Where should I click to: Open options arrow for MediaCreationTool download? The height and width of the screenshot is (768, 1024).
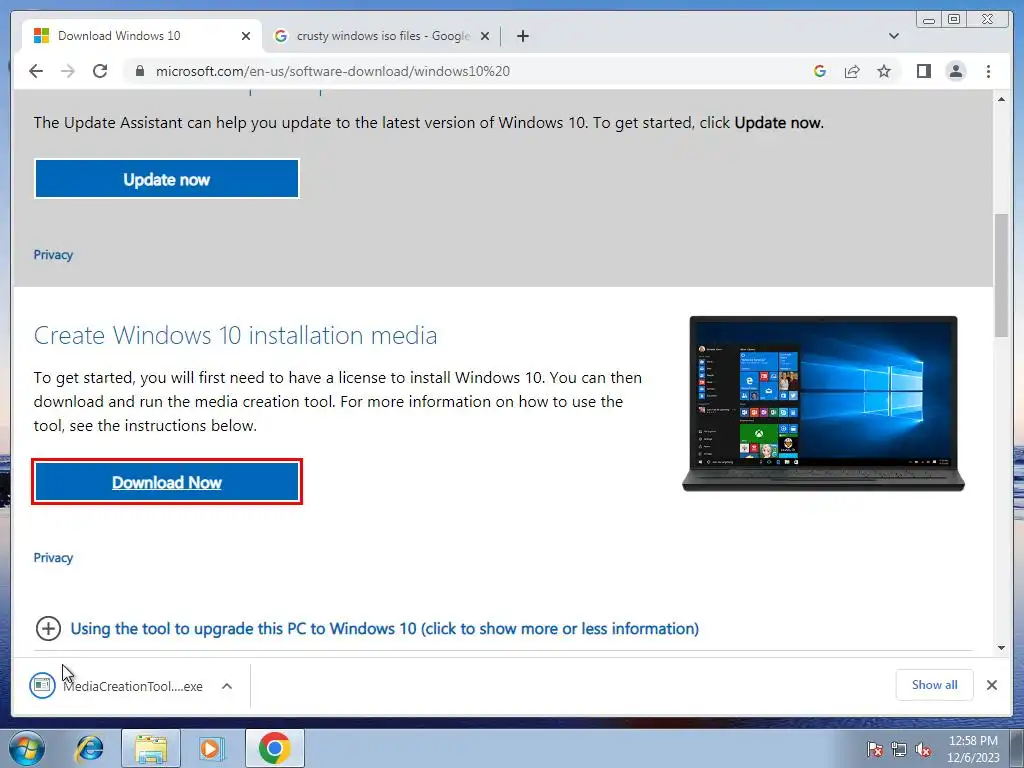[x=227, y=686]
